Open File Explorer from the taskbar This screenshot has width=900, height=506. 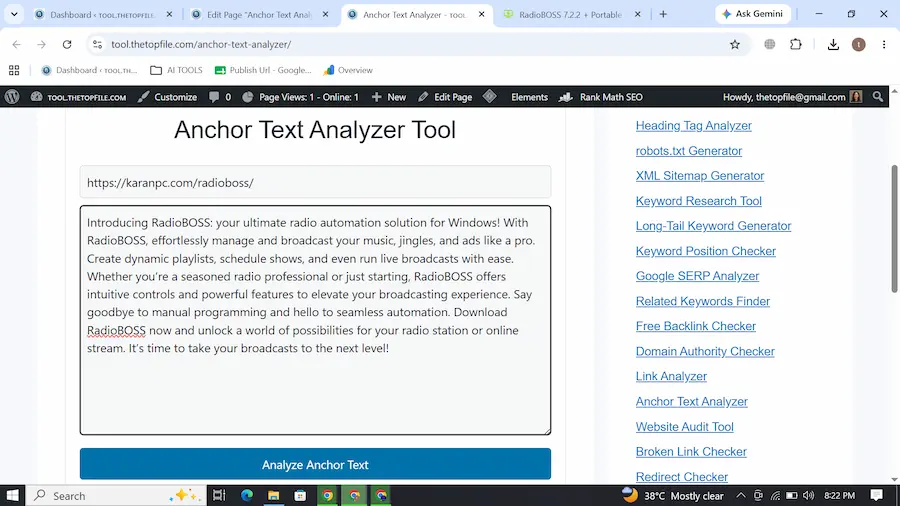click(273, 496)
